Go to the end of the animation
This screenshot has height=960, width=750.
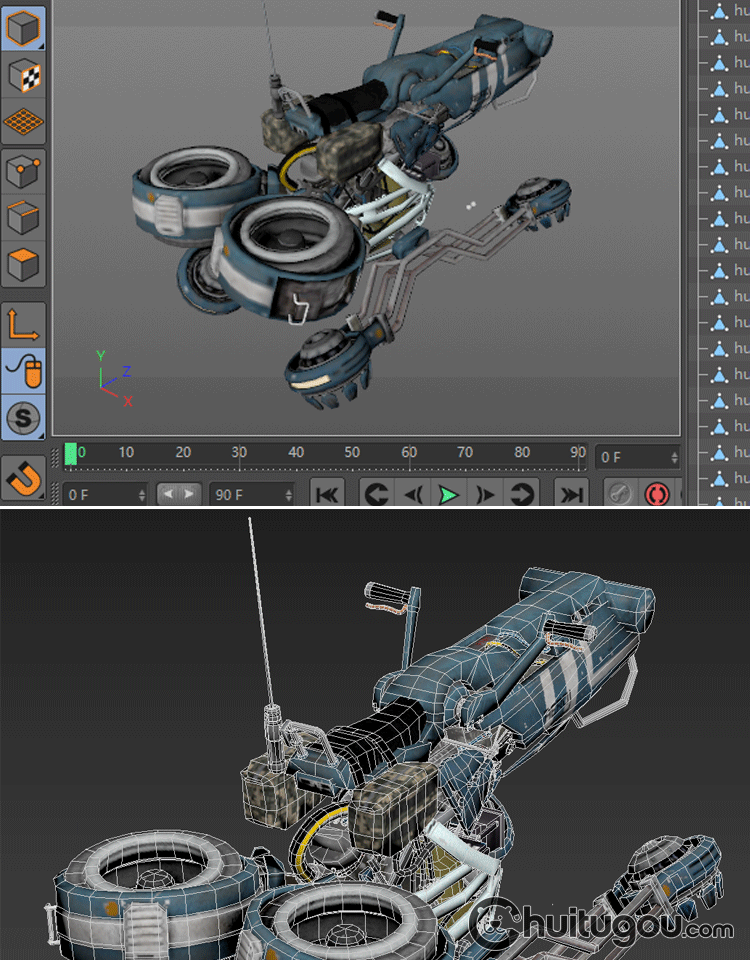click(x=570, y=494)
